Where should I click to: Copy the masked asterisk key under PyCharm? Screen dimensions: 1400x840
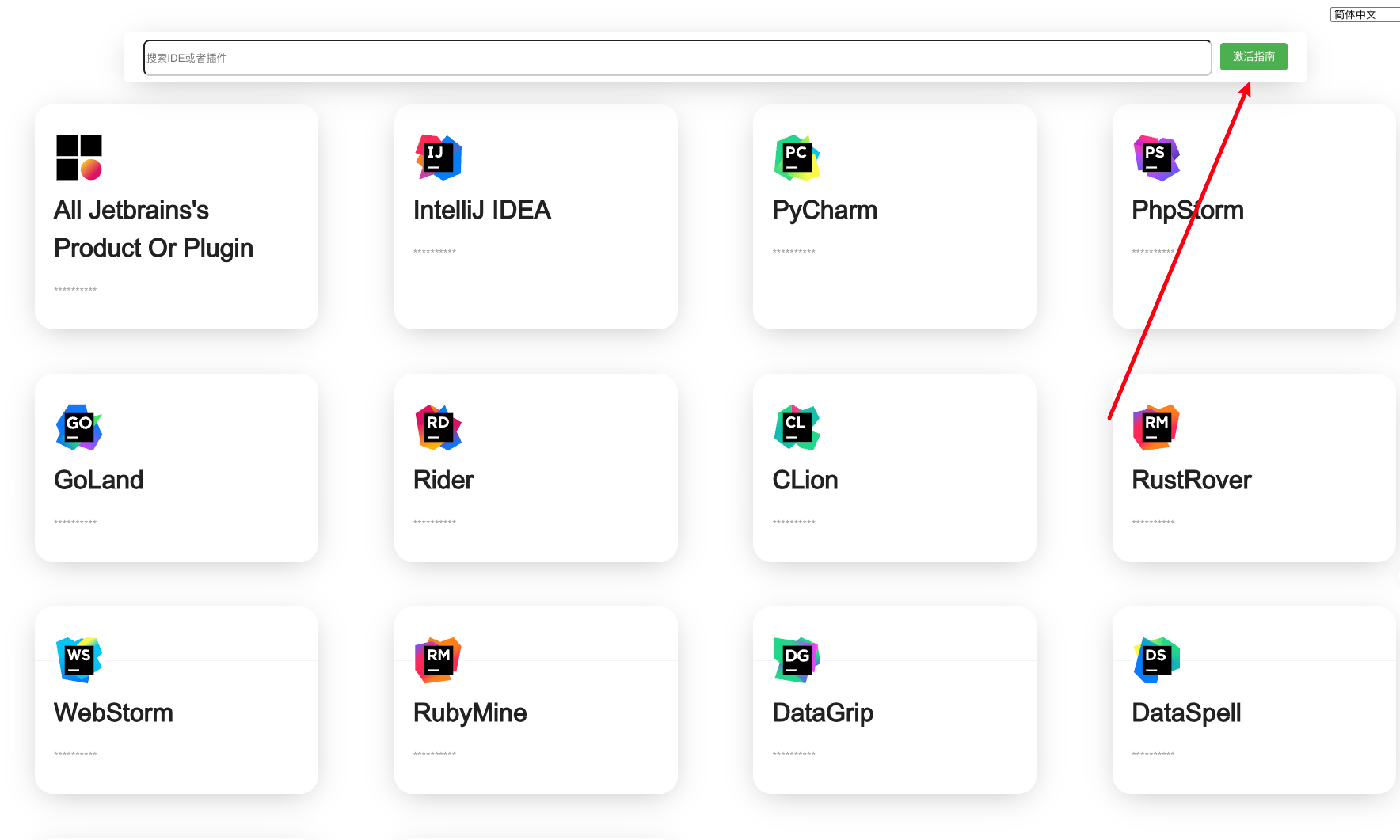pyautogui.click(x=794, y=252)
